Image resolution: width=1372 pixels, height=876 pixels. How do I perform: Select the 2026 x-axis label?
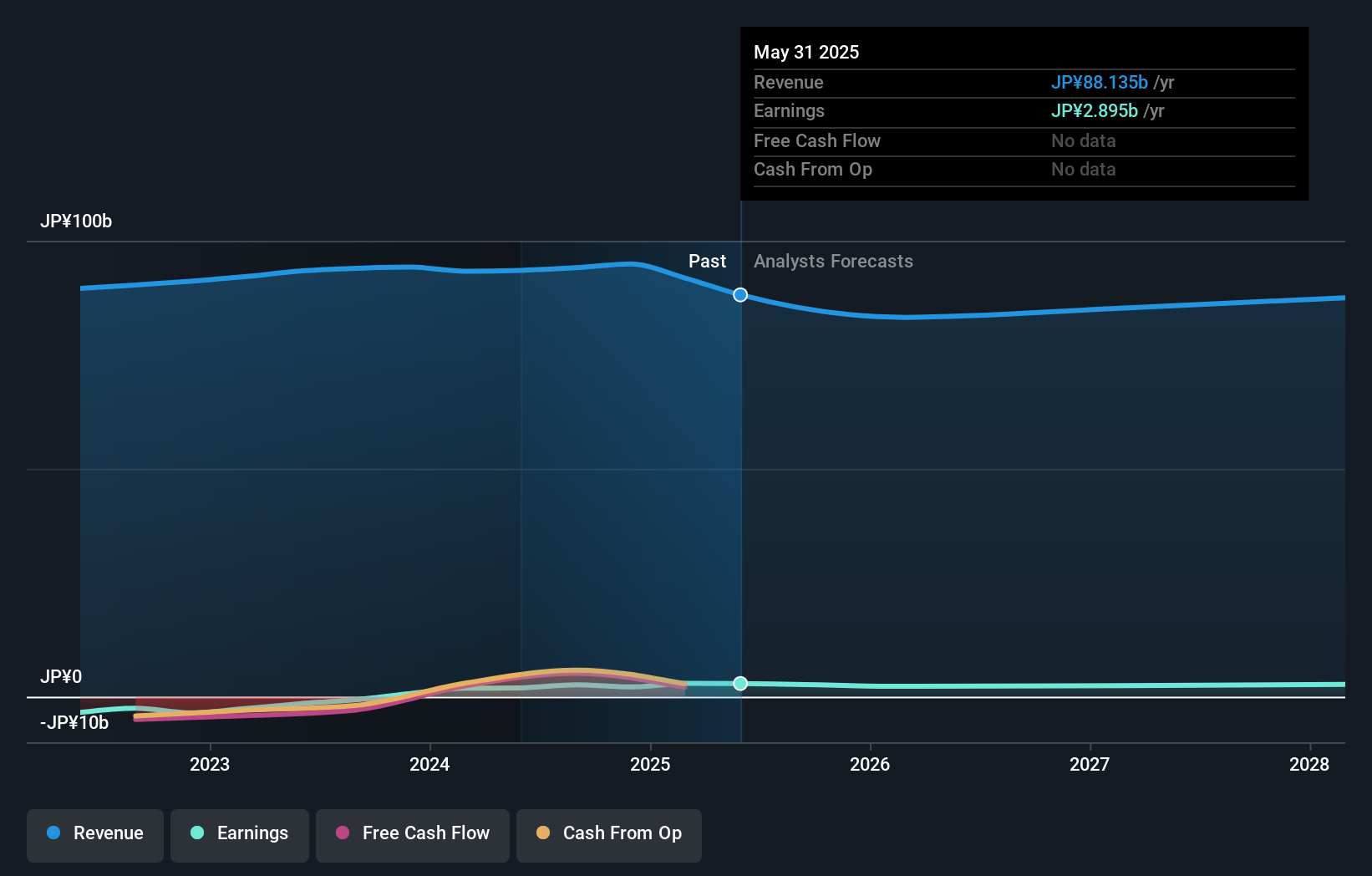pos(870,764)
